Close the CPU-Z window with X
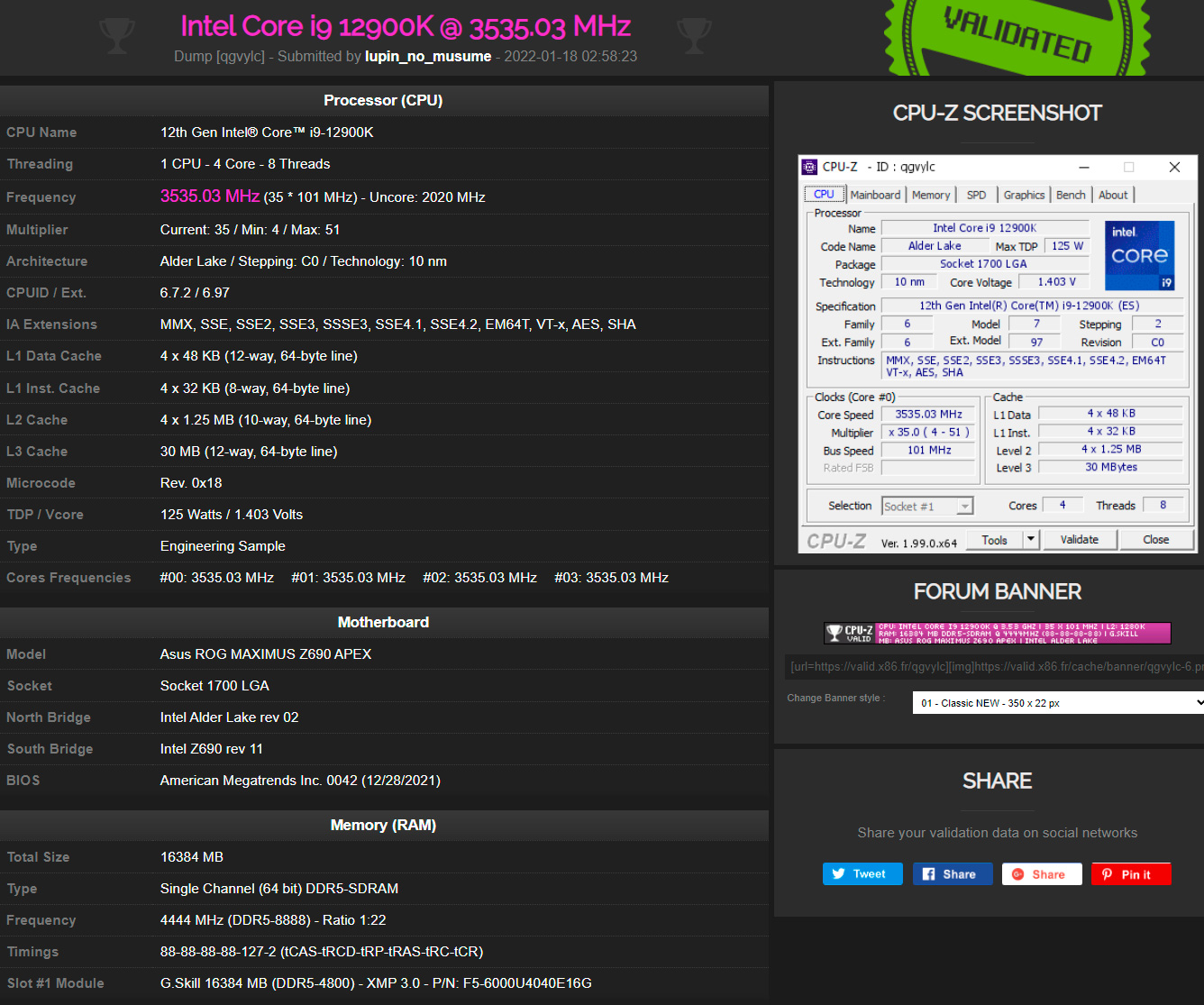The height and width of the screenshot is (1005, 1204). 1174,167
